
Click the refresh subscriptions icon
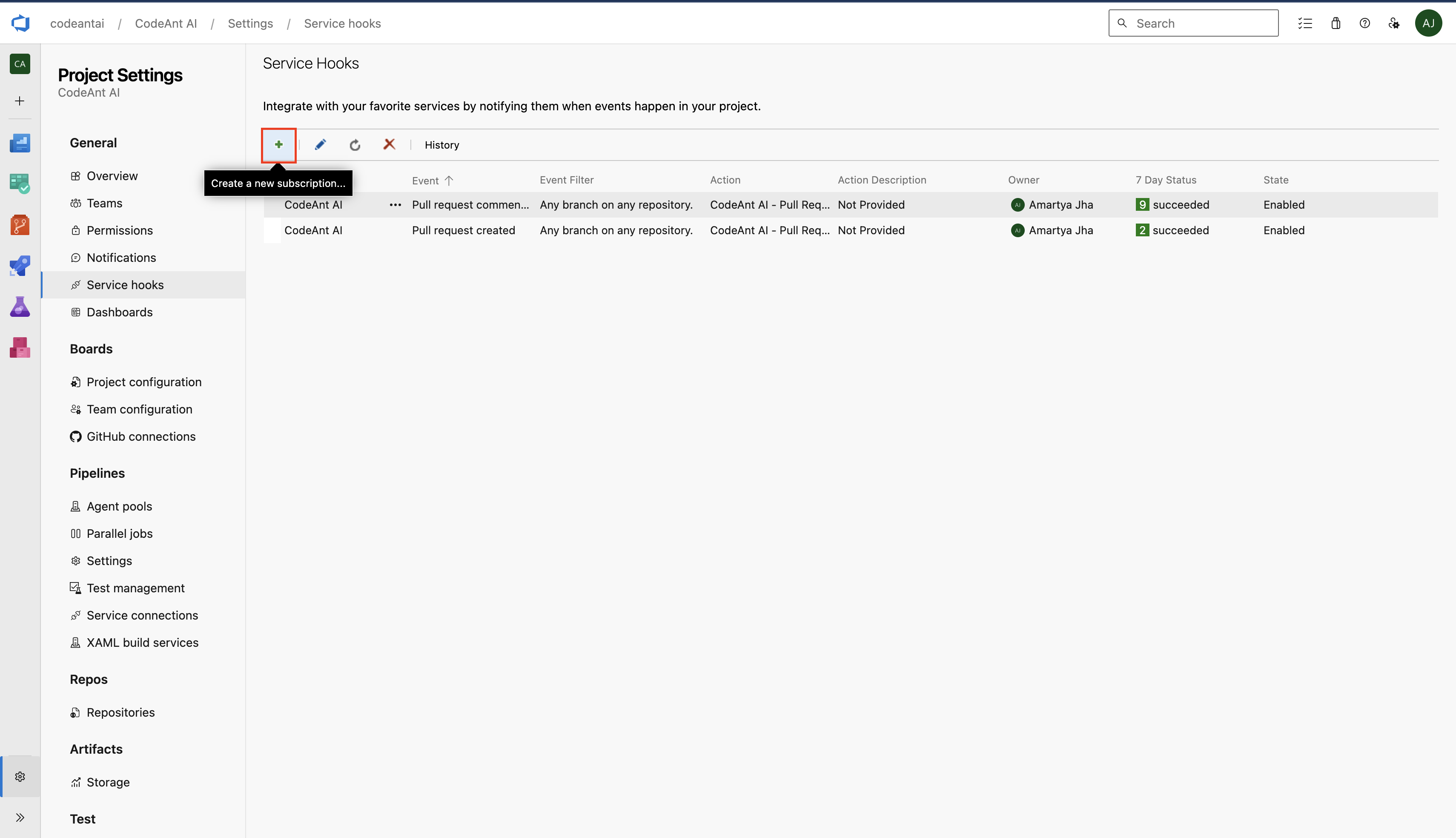pyautogui.click(x=355, y=145)
